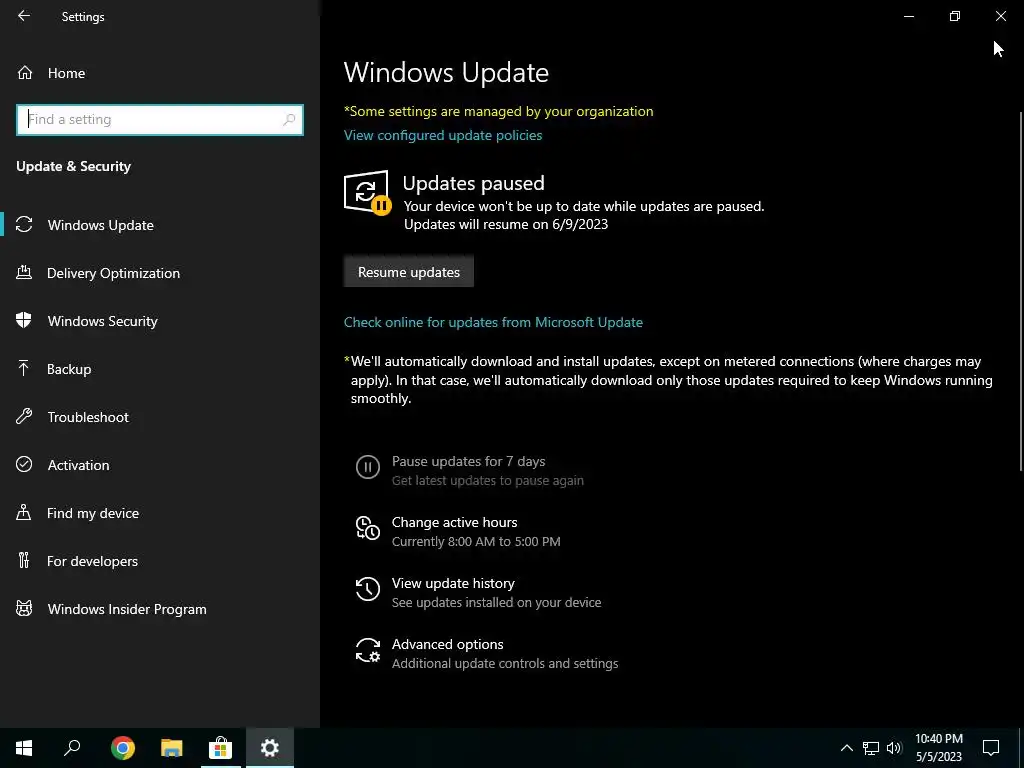1024x768 pixels.
Task: Click the 'Update & Security' heading
Action: pyautogui.click(x=74, y=166)
